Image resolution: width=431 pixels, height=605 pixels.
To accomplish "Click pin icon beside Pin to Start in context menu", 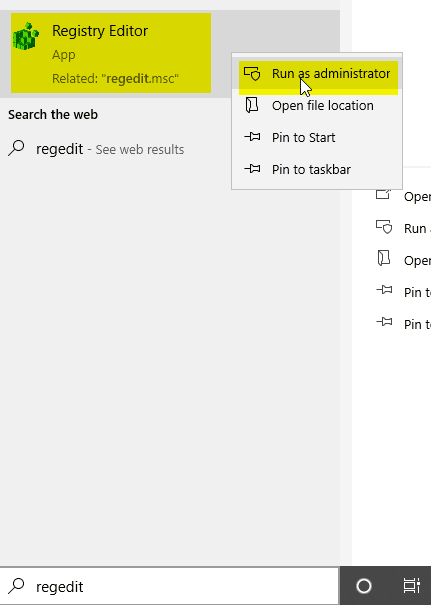I will (252, 137).
